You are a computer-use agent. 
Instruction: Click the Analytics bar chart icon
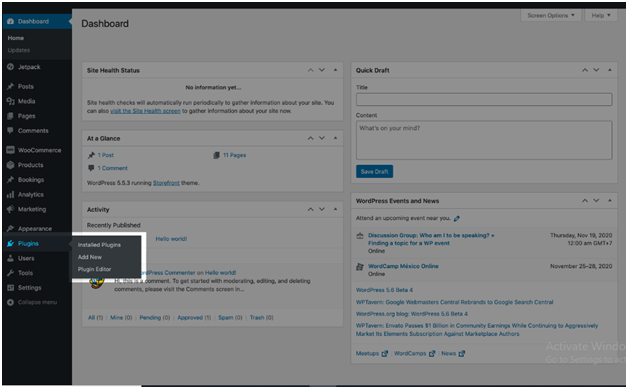(x=10, y=194)
